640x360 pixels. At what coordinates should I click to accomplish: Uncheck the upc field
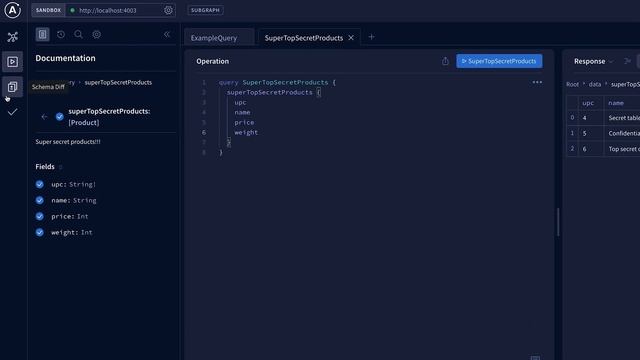40,184
